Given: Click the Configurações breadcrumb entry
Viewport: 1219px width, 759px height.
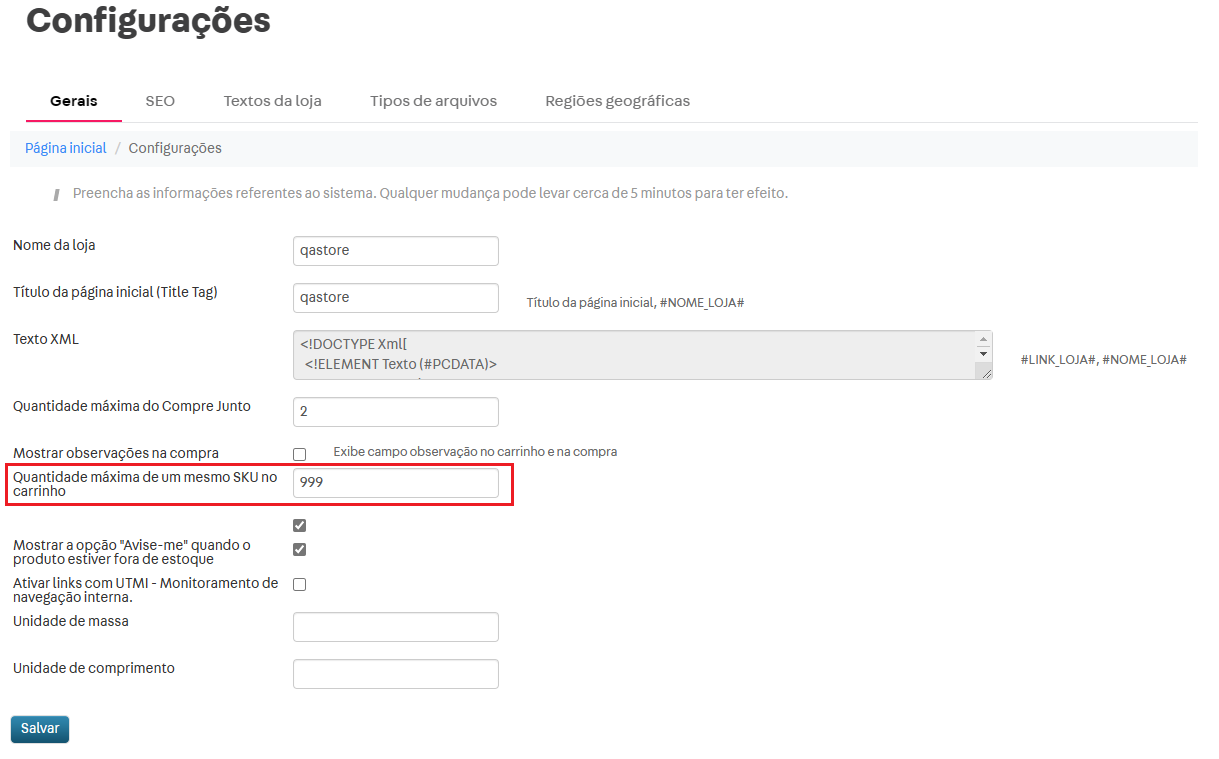Looking at the screenshot, I should 174,147.
